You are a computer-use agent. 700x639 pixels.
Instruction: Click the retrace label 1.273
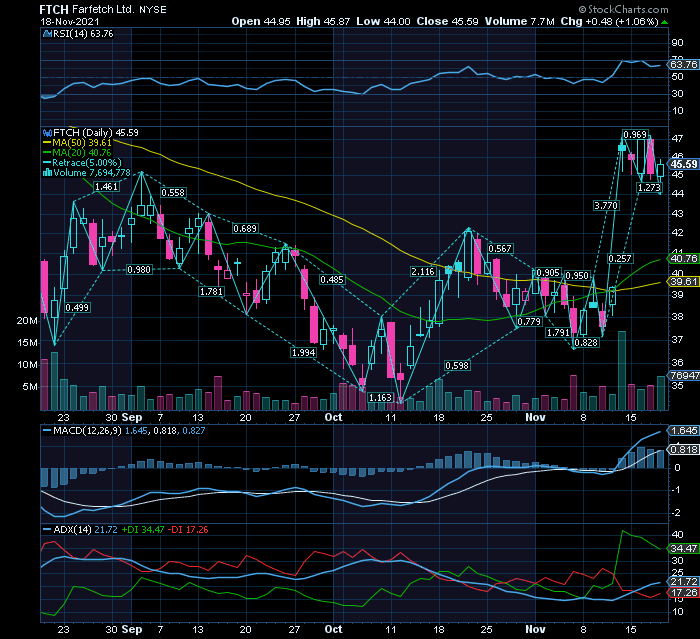[649, 188]
